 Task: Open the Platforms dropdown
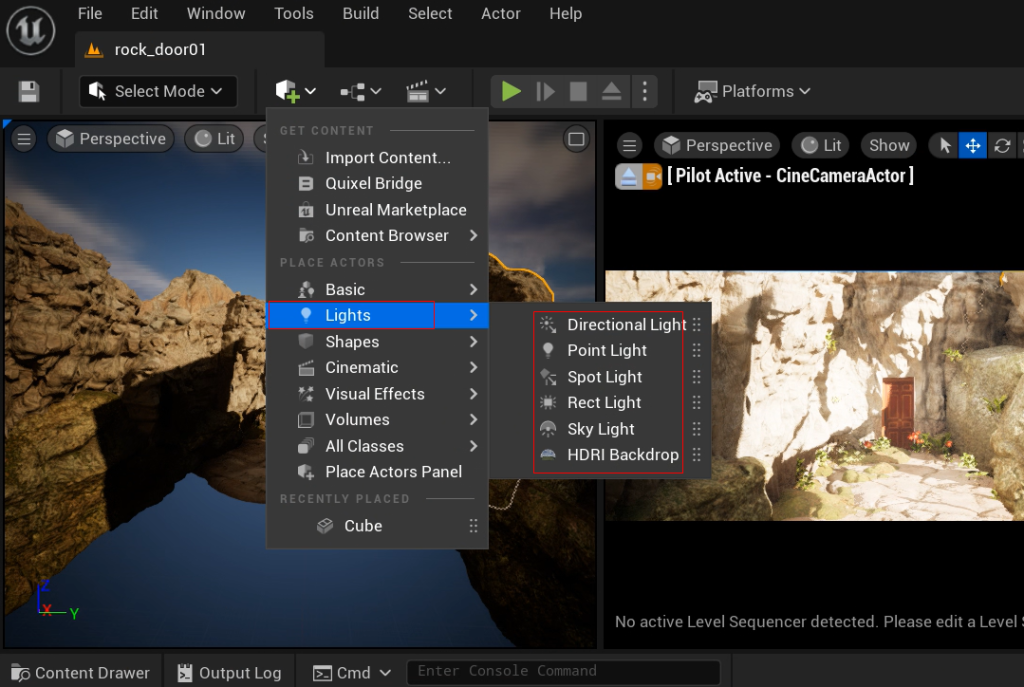(x=752, y=91)
